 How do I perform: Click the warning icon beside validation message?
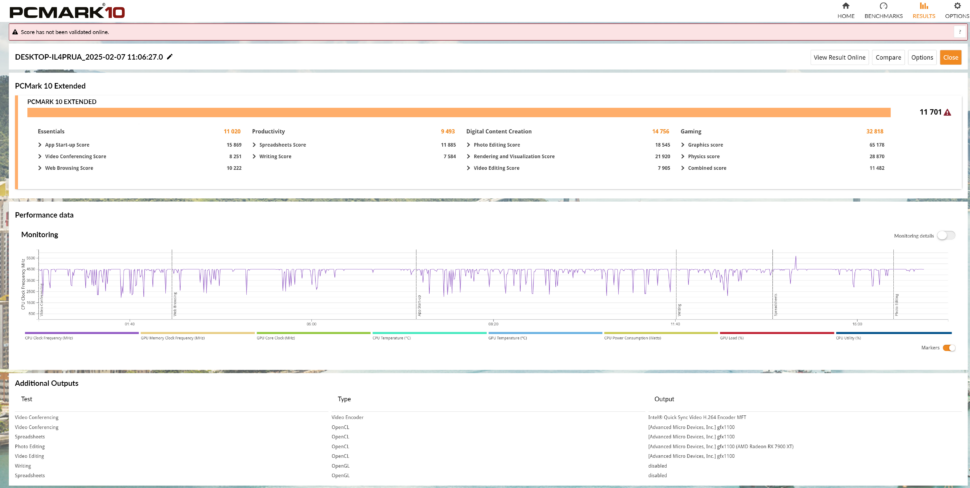point(15,32)
